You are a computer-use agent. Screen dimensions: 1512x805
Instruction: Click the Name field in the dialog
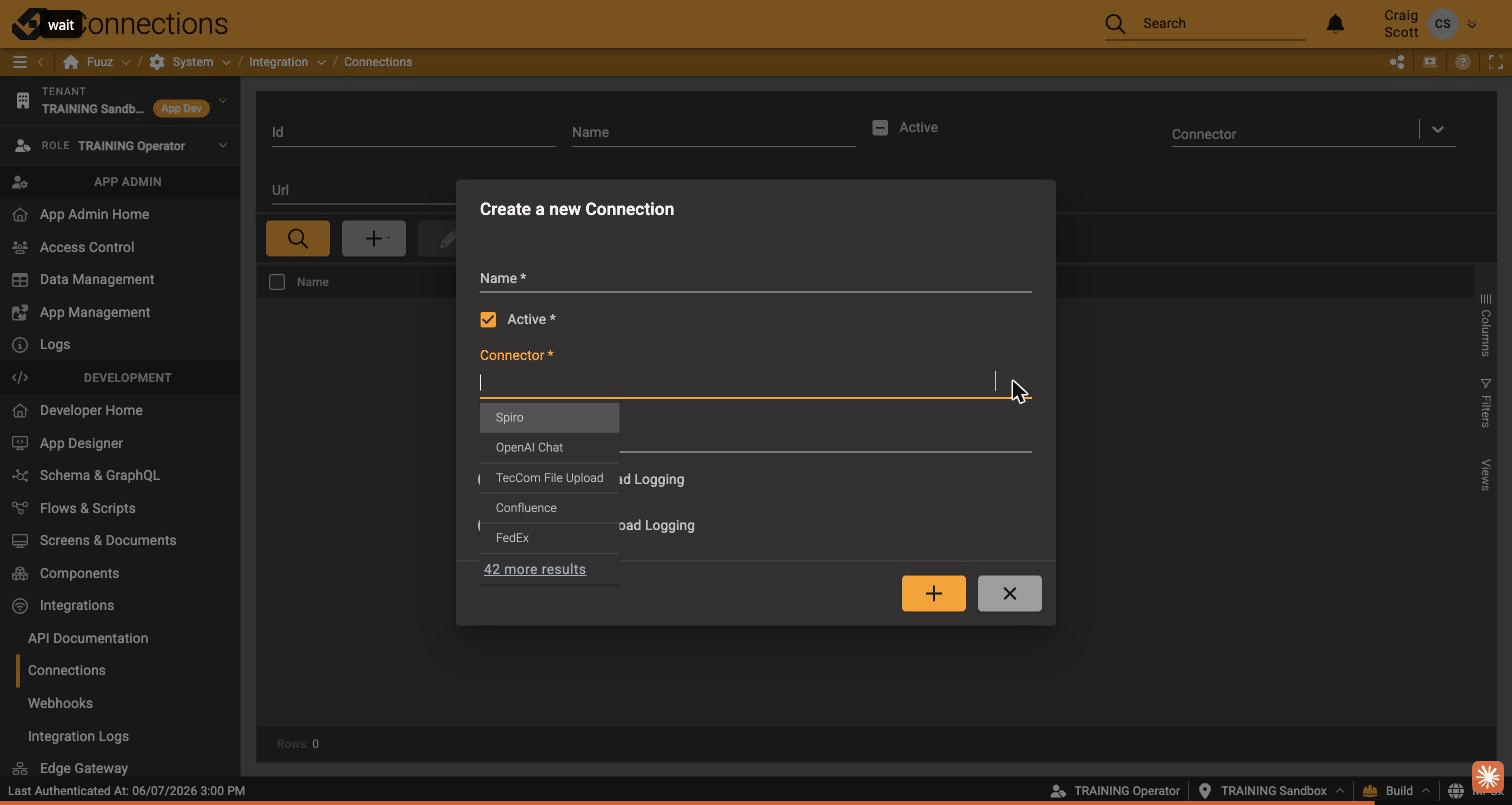755,278
